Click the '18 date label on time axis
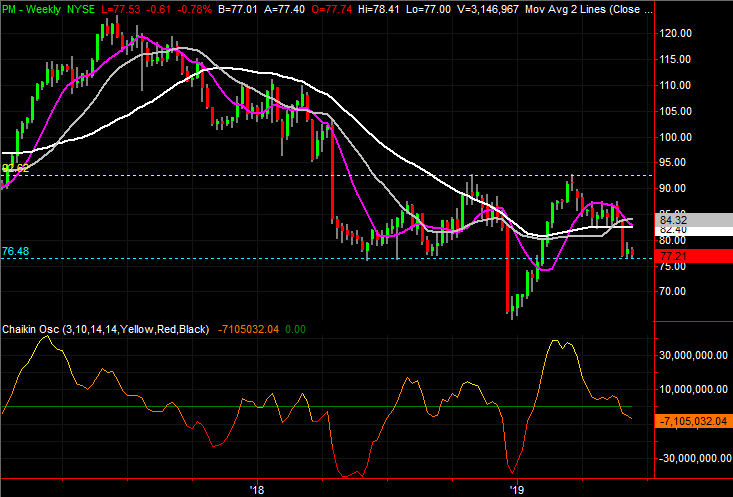This screenshot has width=733, height=497. (x=256, y=489)
